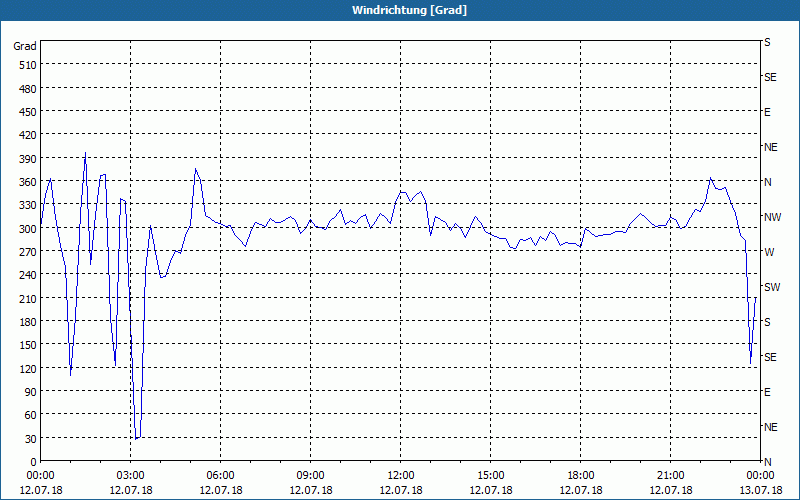Image resolution: width=800 pixels, height=500 pixels.
Task: Select the 120 value on the left axis
Action: [28, 368]
